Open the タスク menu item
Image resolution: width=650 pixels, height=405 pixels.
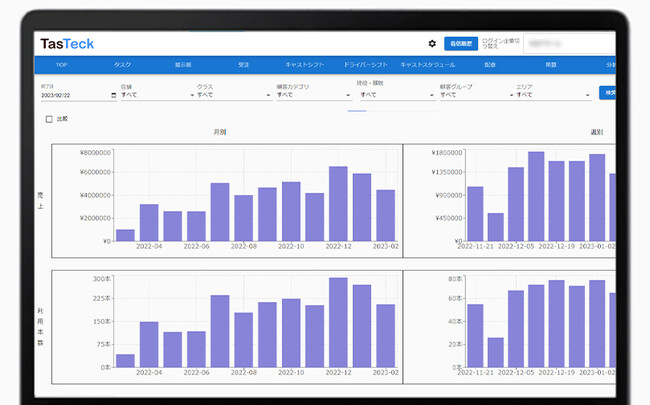pyautogui.click(x=122, y=65)
